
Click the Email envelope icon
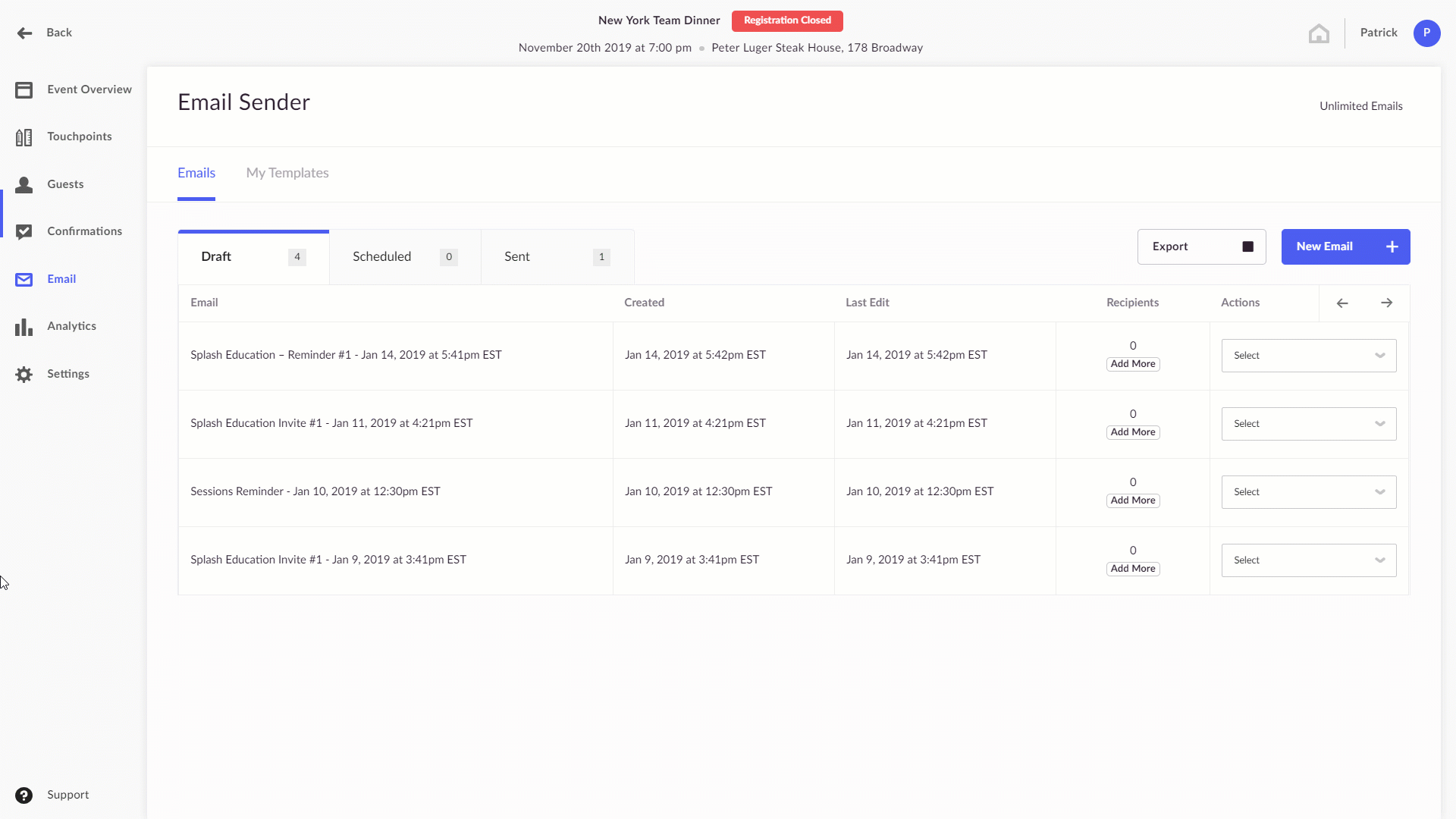[24, 279]
